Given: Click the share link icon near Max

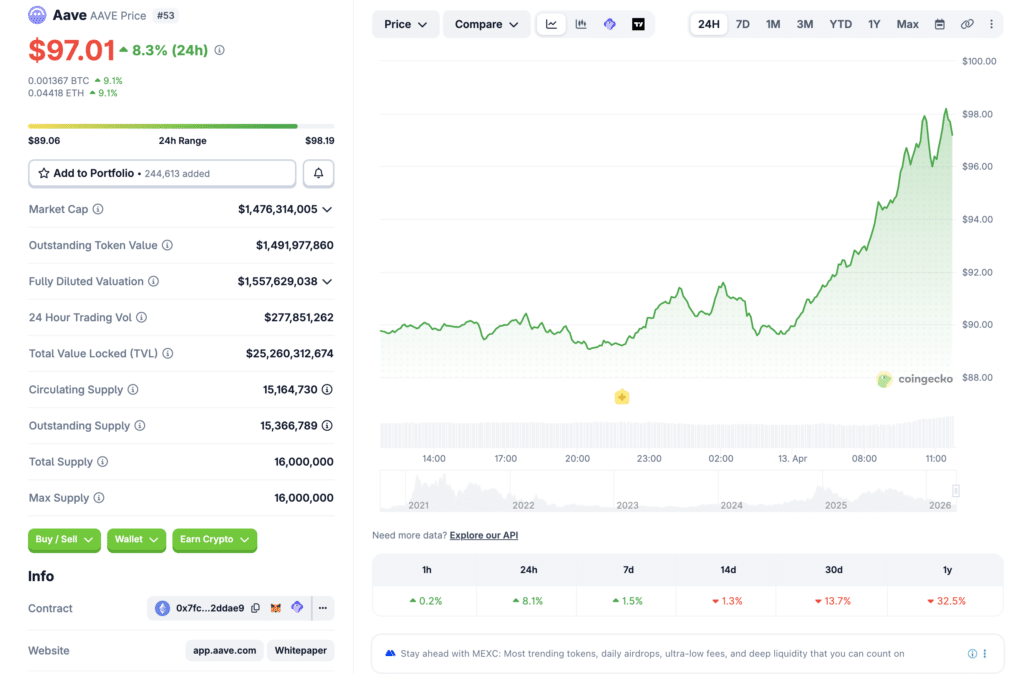Looking at the screenshot, I should point(966,23).
